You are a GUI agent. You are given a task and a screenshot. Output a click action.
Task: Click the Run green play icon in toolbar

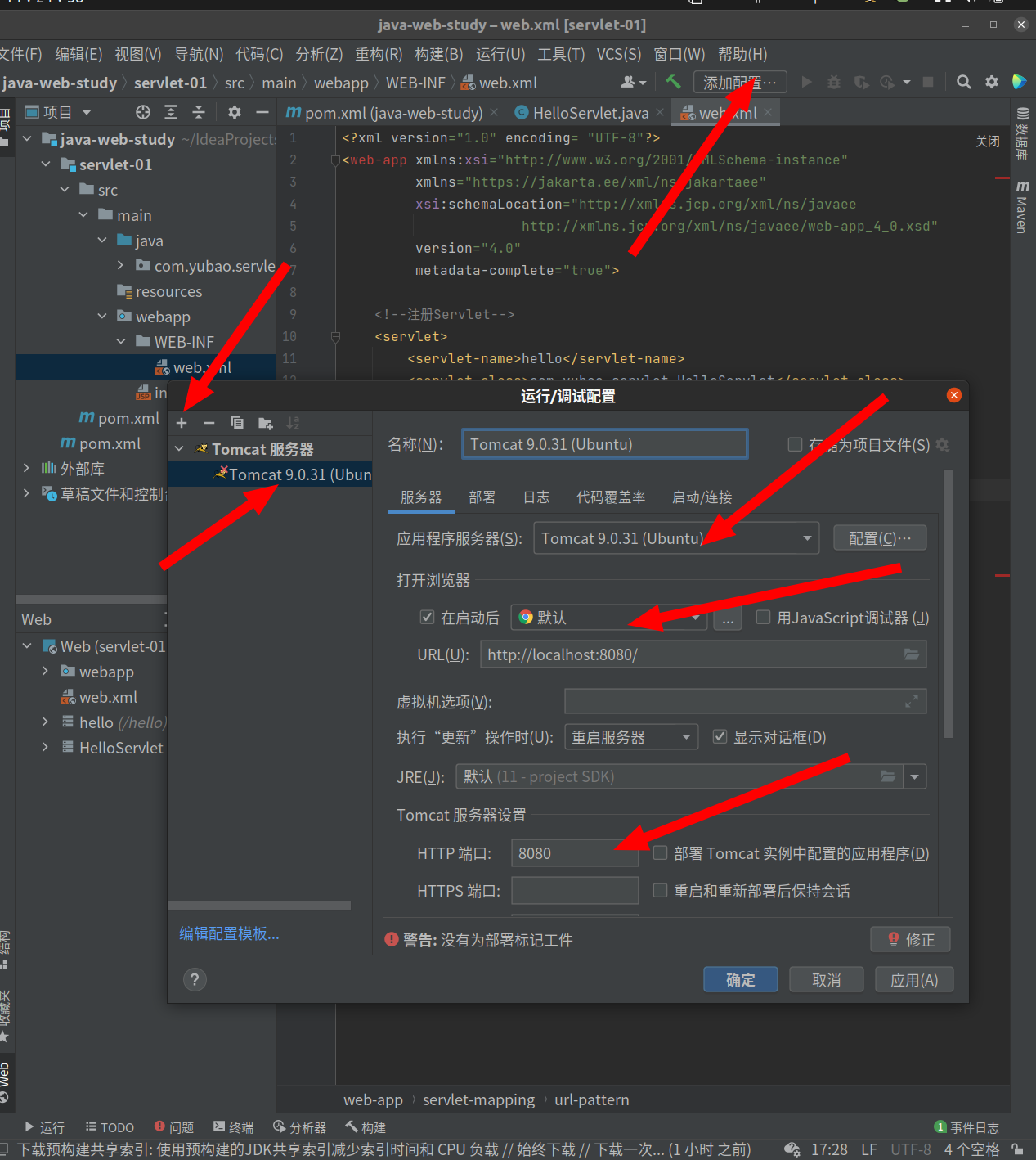click(807, 82)
